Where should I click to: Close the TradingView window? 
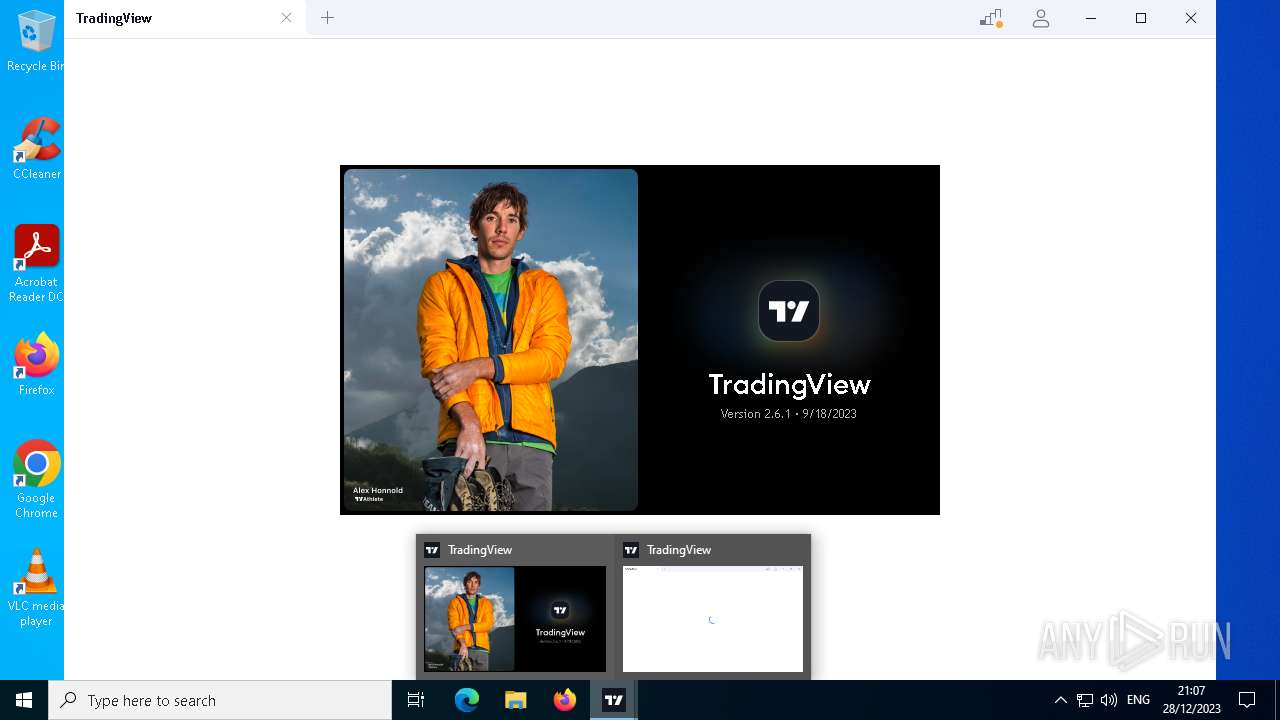point(1191,18)
